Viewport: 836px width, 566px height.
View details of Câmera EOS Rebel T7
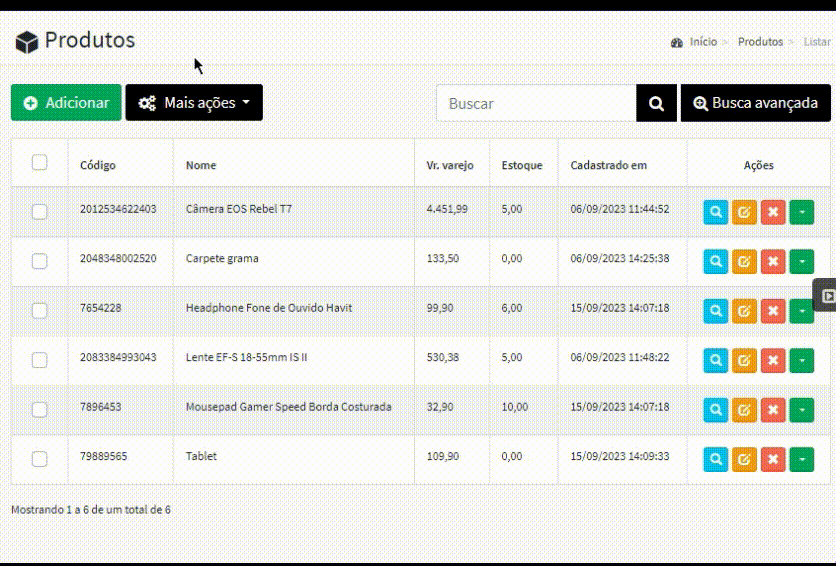[x=716, y=212]
